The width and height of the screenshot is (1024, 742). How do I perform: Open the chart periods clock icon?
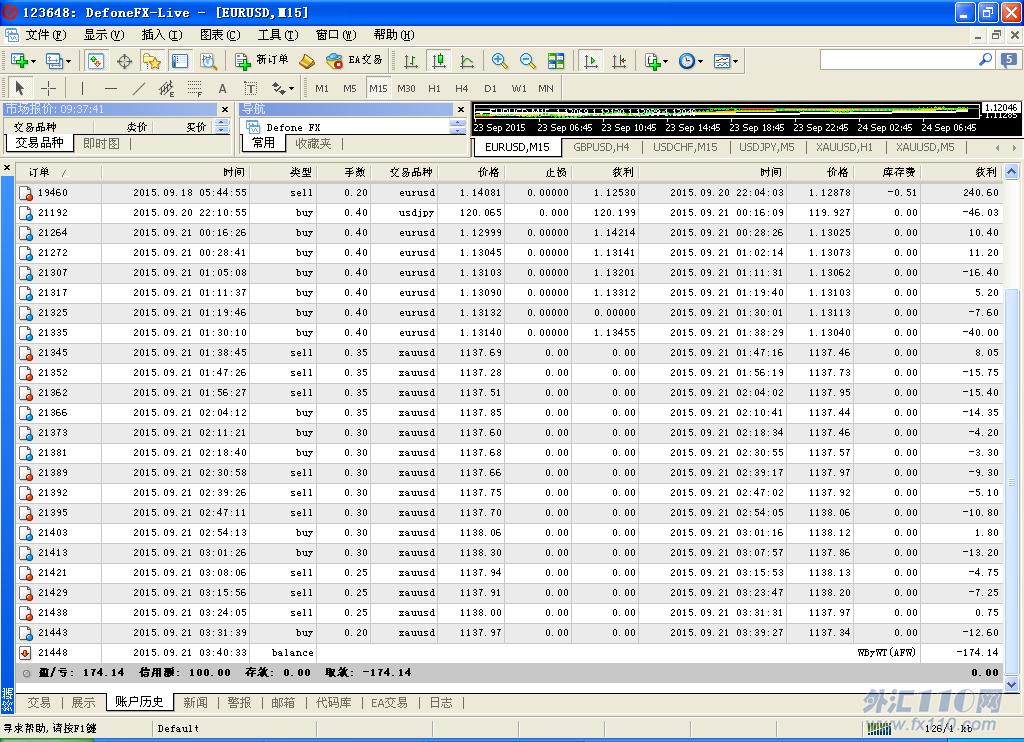686,61
